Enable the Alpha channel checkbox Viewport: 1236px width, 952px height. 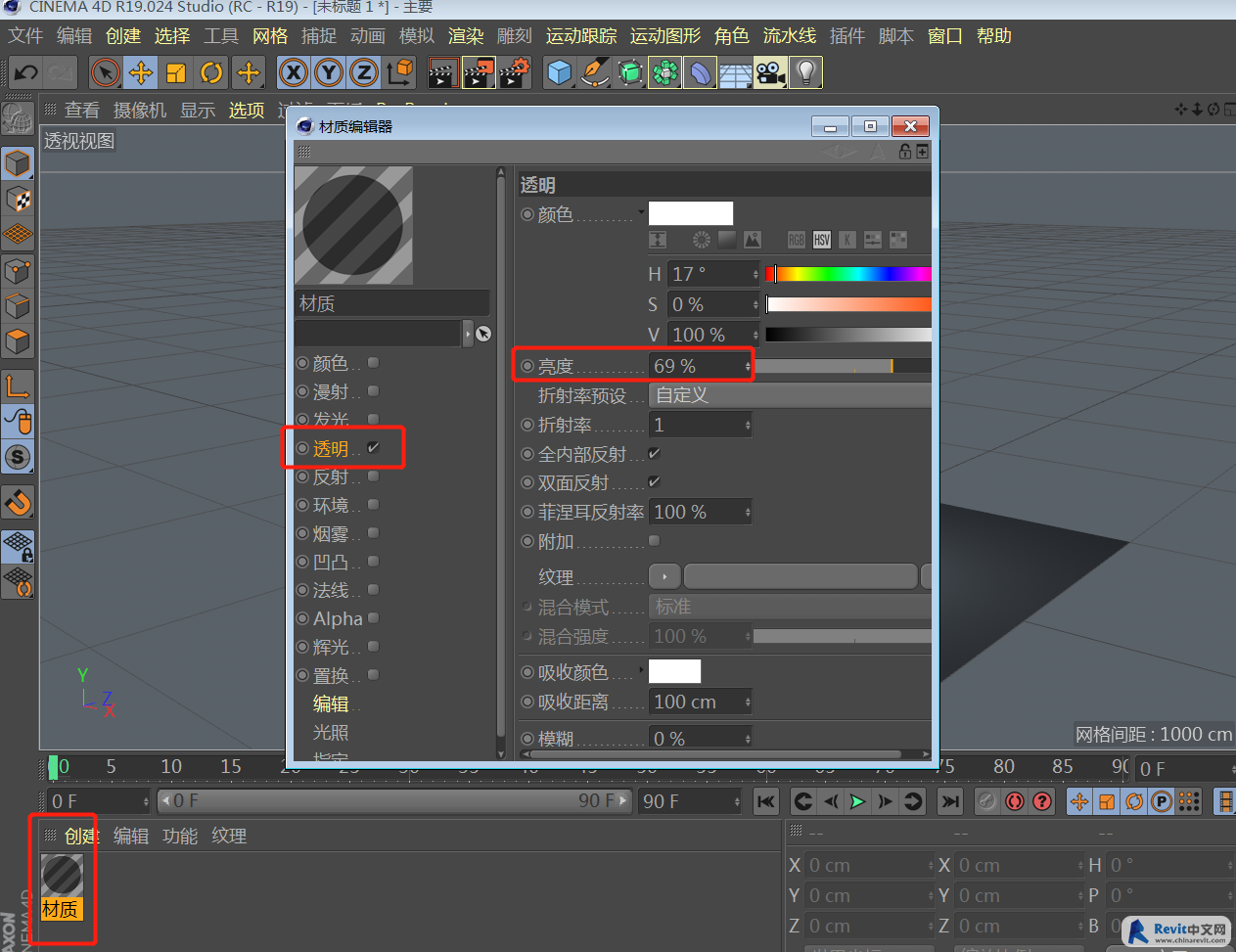pos(373,618)
